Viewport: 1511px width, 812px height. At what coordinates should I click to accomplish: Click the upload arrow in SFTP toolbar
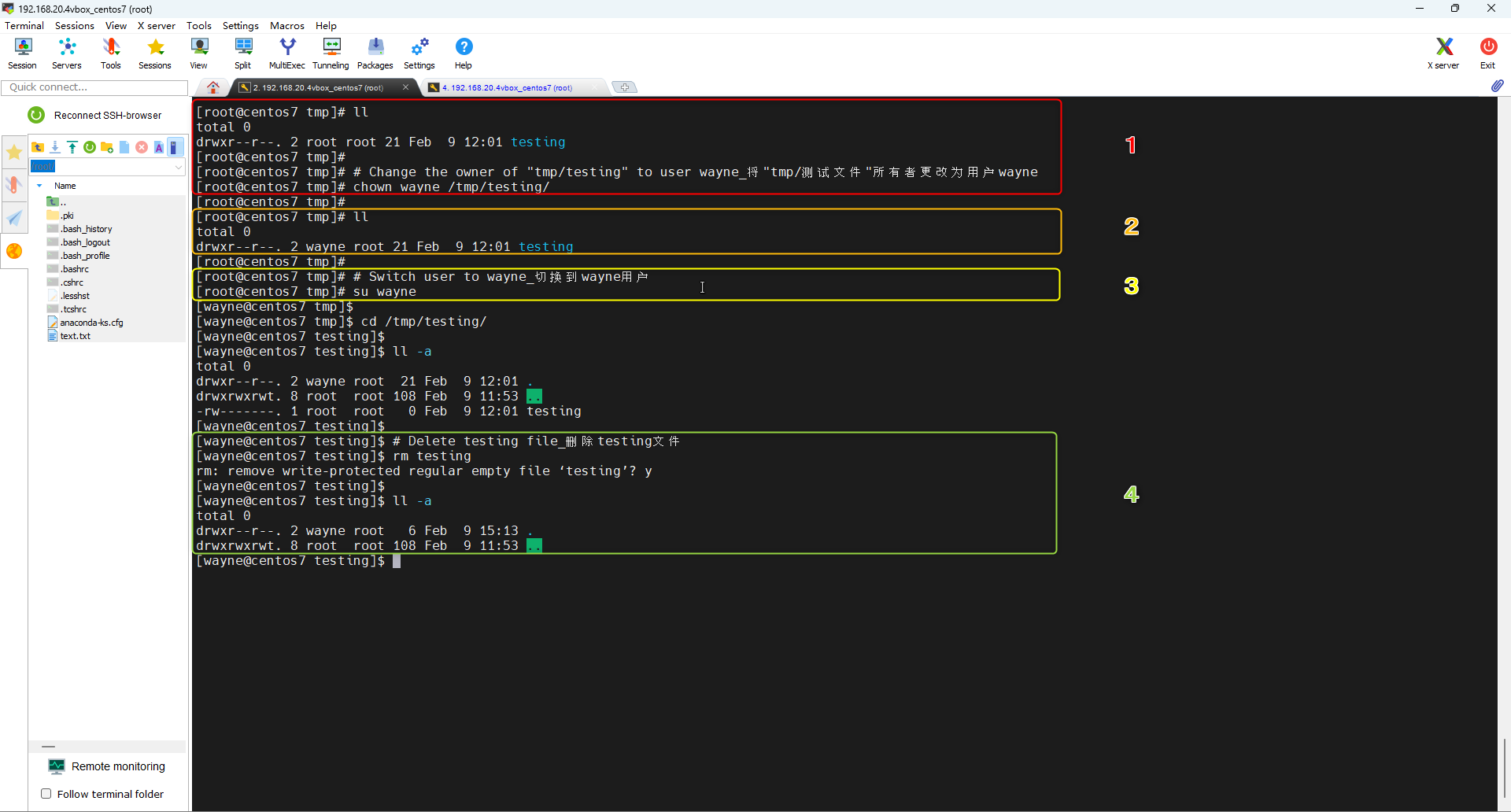pos(72,147)
